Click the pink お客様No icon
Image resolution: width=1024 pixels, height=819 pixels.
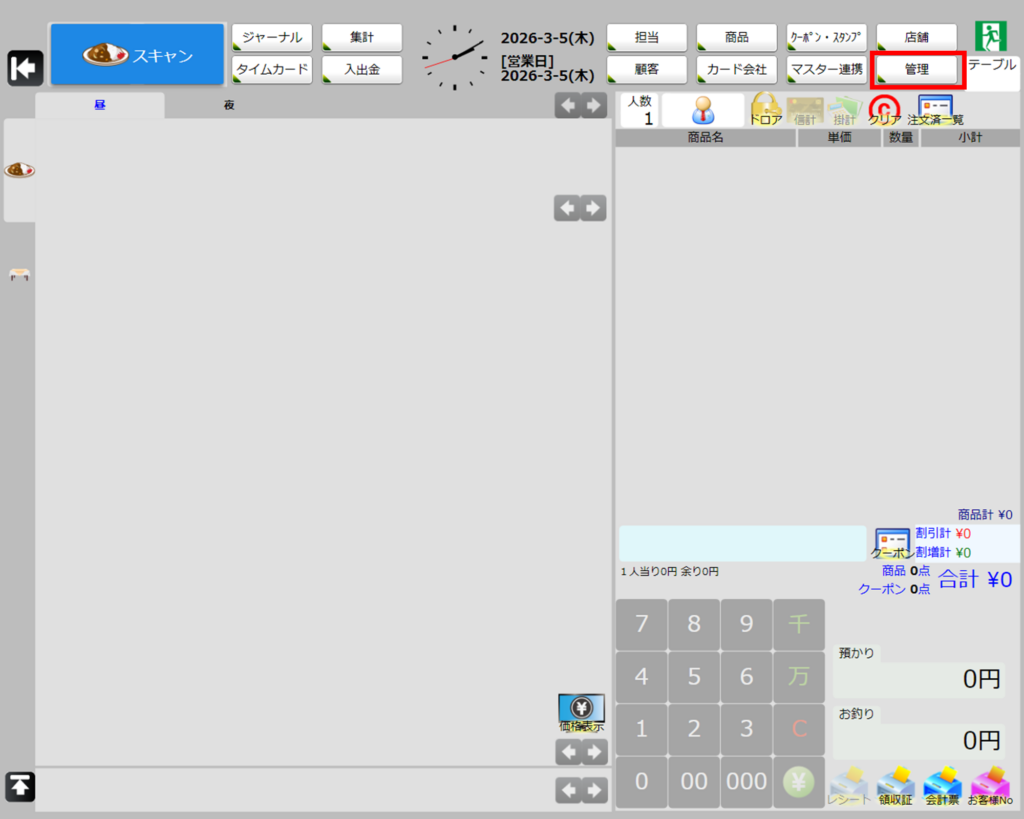coord(989,786)
